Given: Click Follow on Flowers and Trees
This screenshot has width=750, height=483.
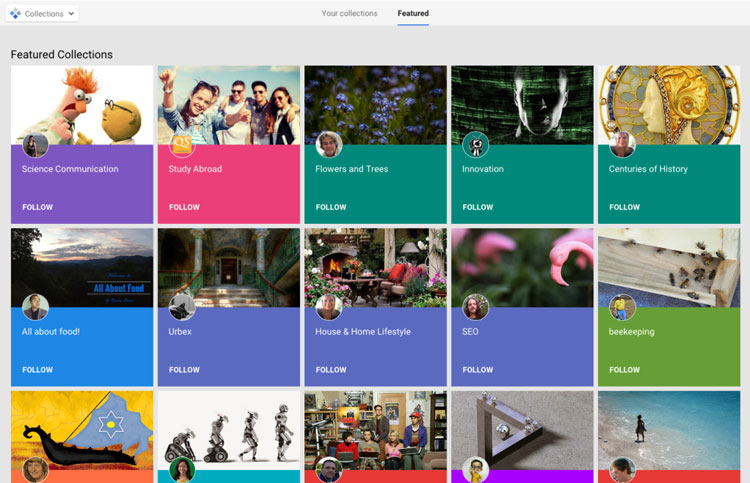Looking at the screenshot, I should pos(331,207).
